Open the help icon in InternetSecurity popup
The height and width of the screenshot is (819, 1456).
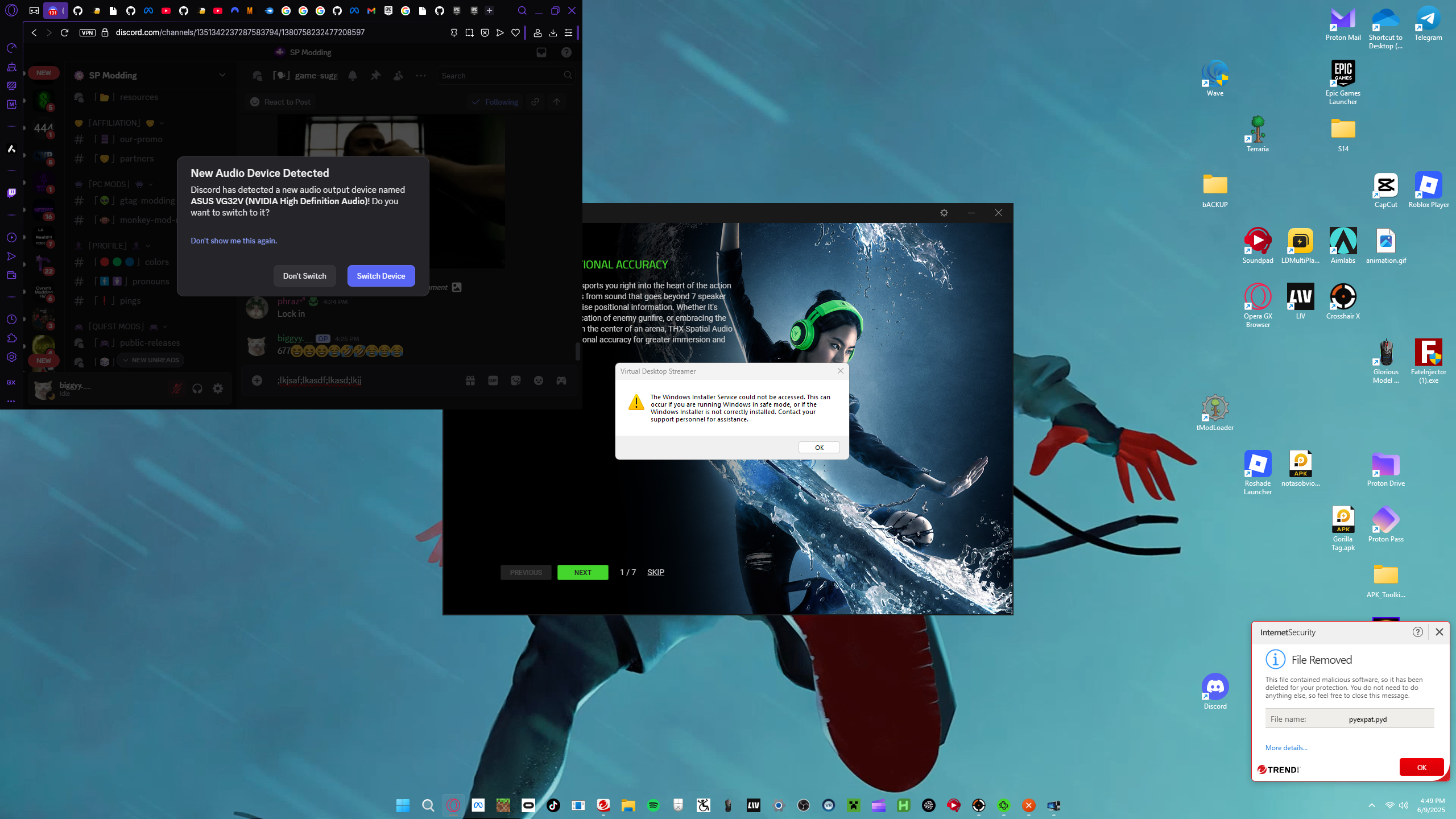tap(1418, 632)
